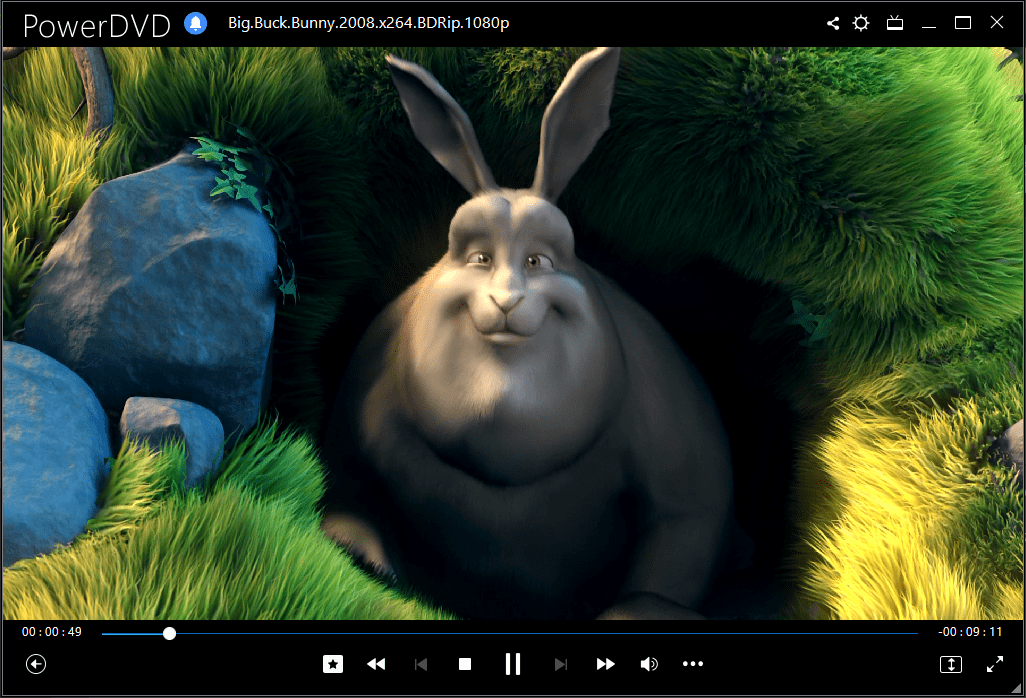Click elapsed time 00:00:49

(52, 632)
